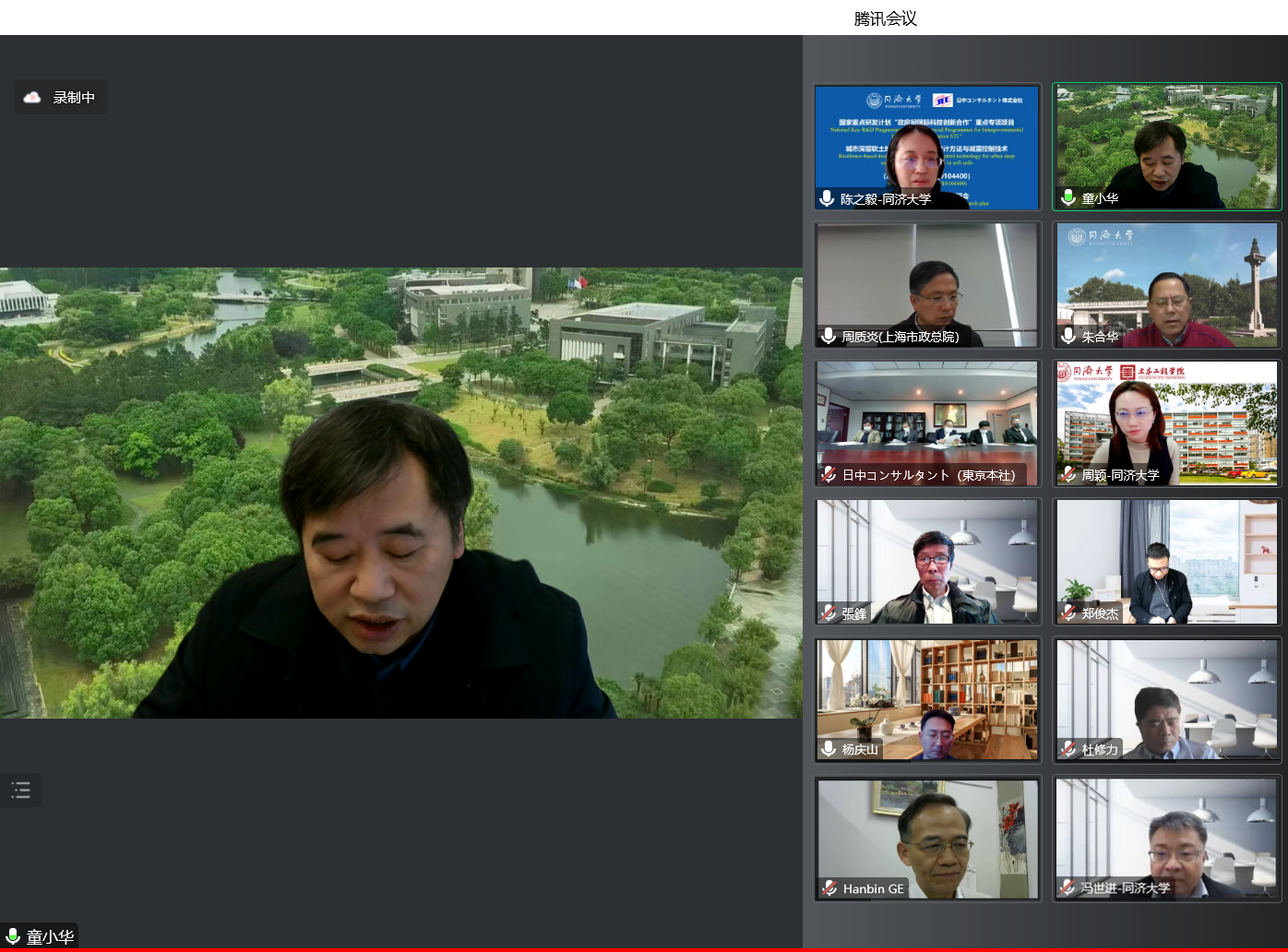Screen dimensions: 1288x952
Task: Select the 杨庆山 participant video thumbnail
Action: [927, 699]
